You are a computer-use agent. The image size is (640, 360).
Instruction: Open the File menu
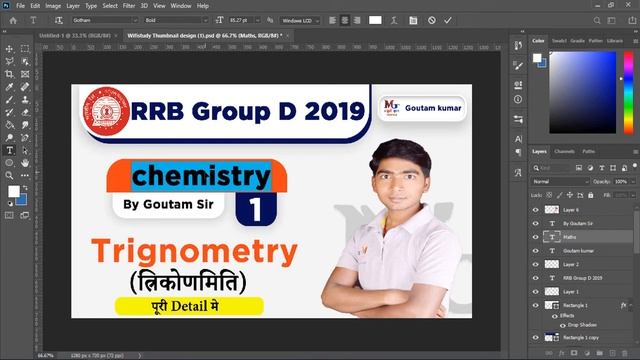coord(20,6)
